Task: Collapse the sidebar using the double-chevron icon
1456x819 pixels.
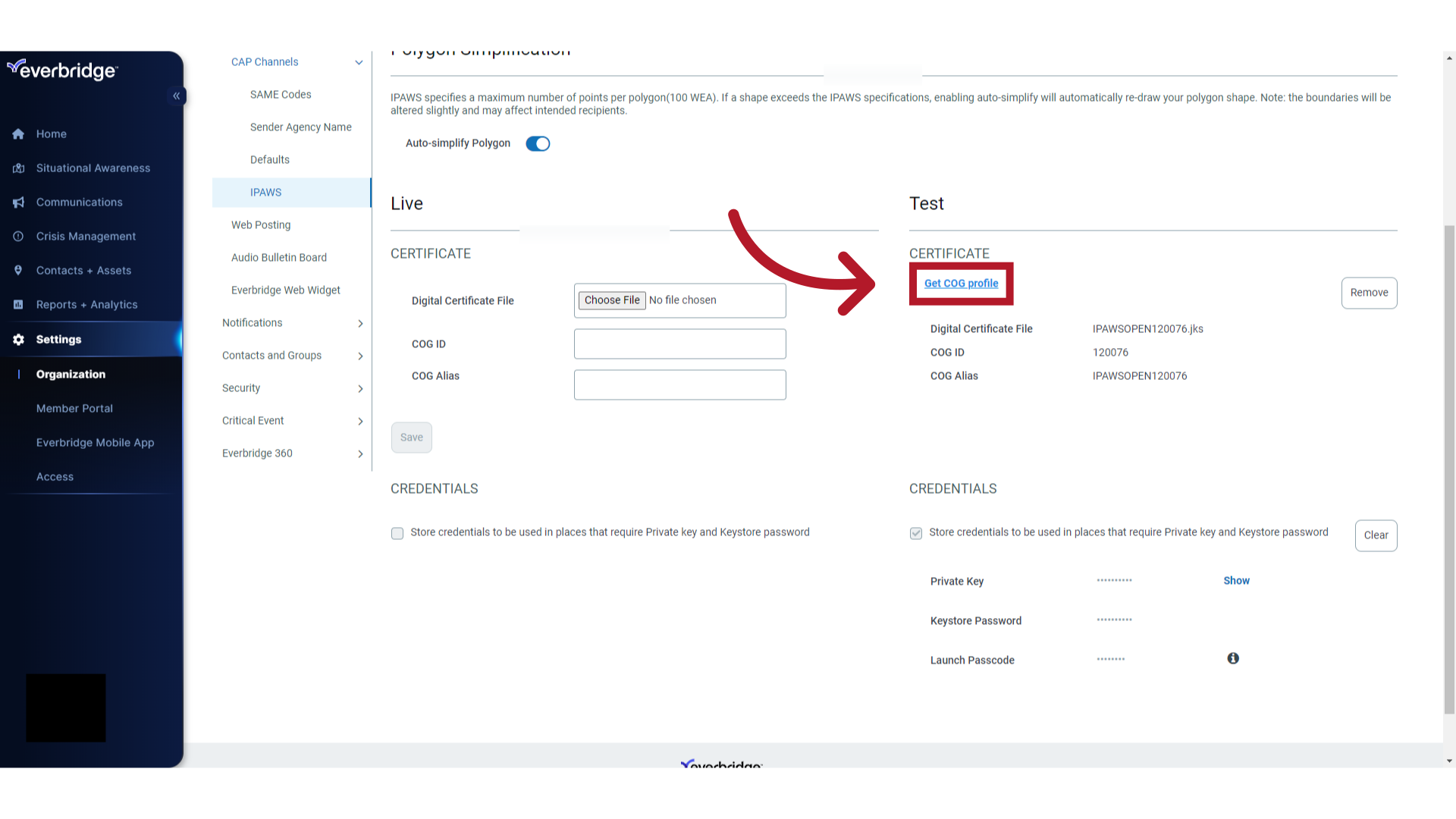Action: click(x=177, y=96)
